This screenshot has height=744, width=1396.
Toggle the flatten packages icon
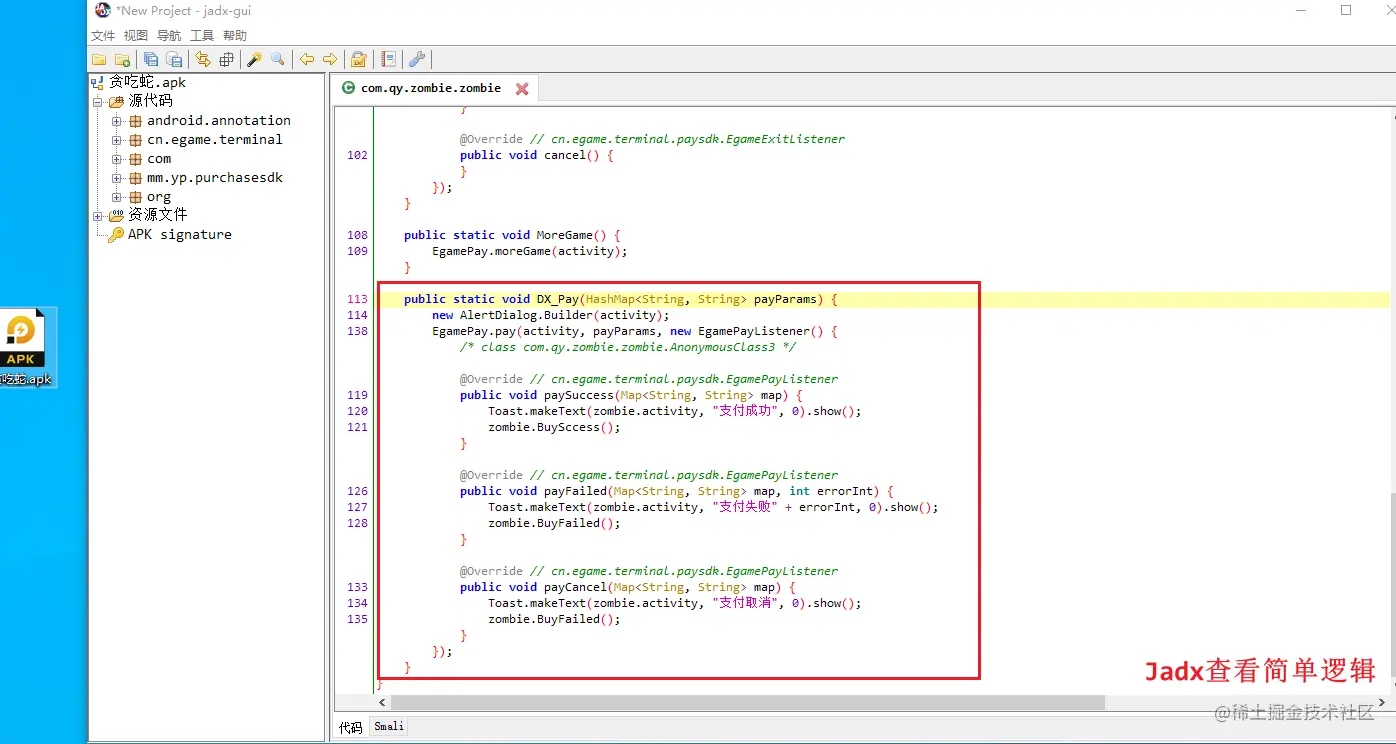226,59
